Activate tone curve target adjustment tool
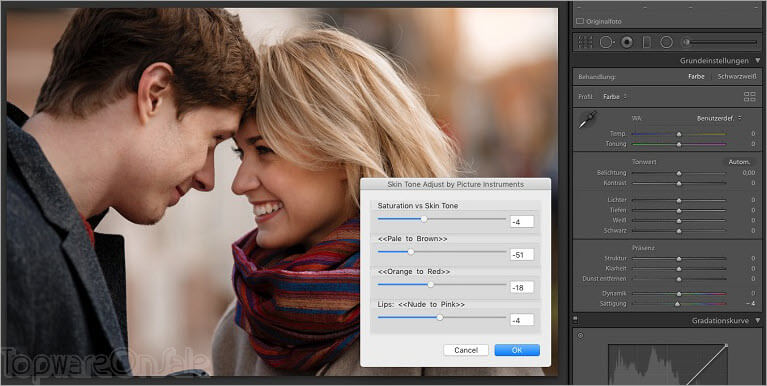This screenshot has height=386, width=767. click(x=580, y=336)
